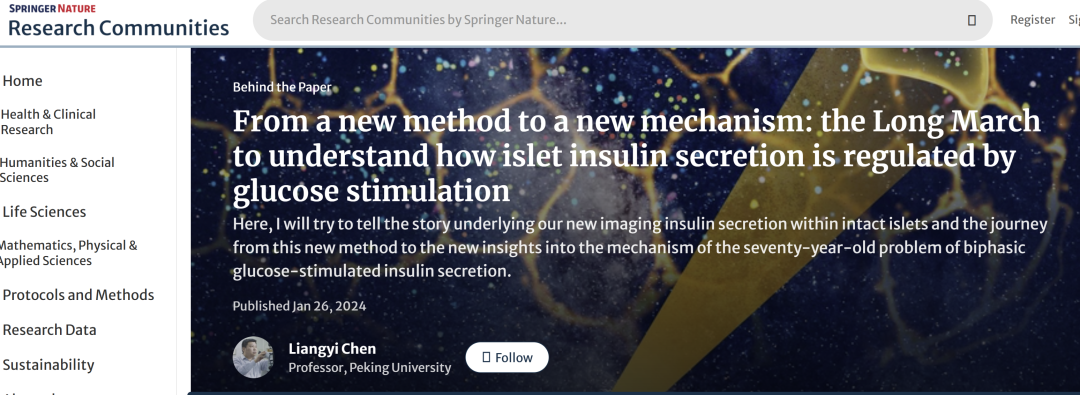
Task: Click the search magnifier icon
Action: click(x=972, y=20)
